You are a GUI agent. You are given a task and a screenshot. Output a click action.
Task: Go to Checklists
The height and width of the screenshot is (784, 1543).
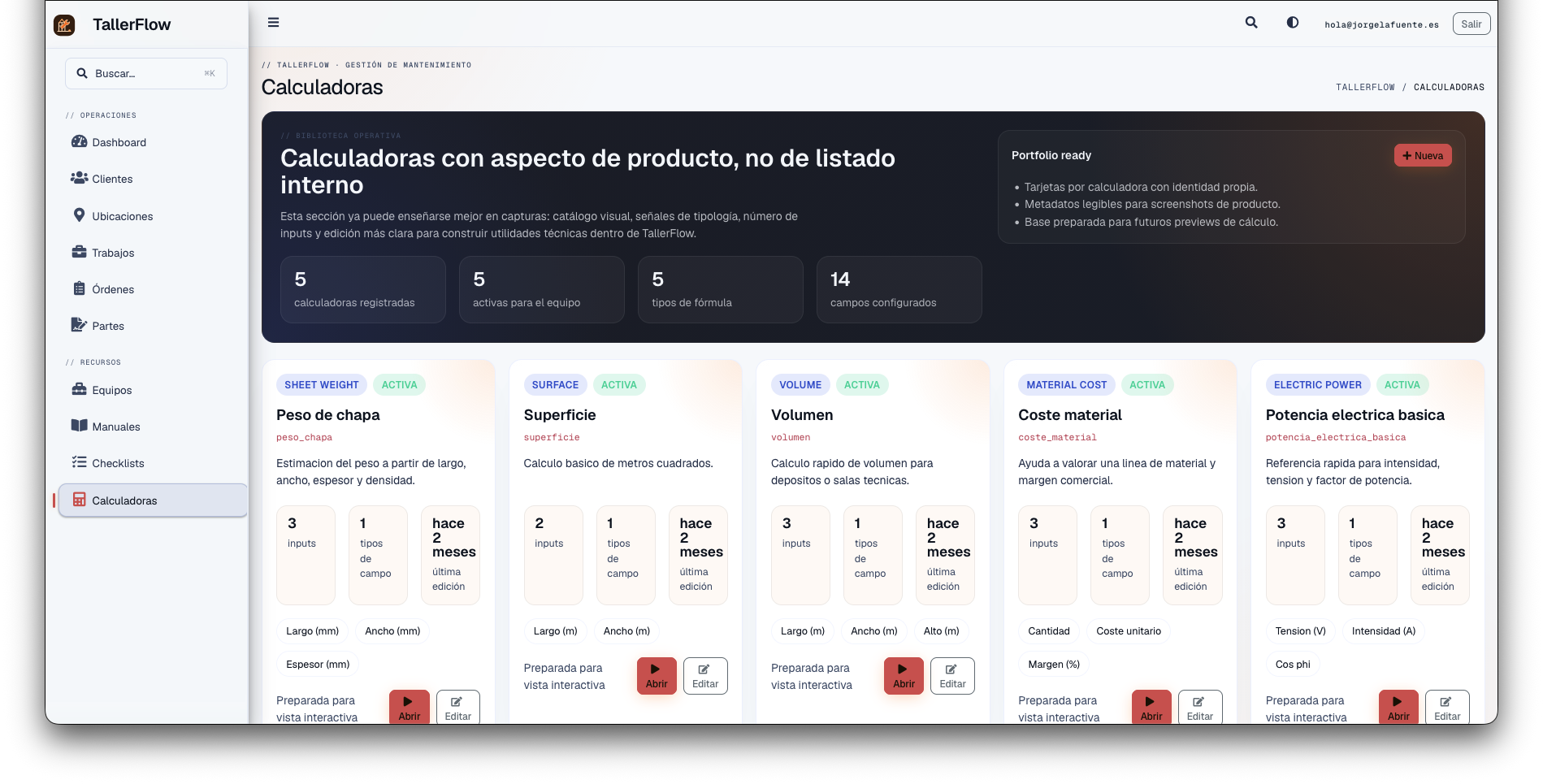coord(152,463)
